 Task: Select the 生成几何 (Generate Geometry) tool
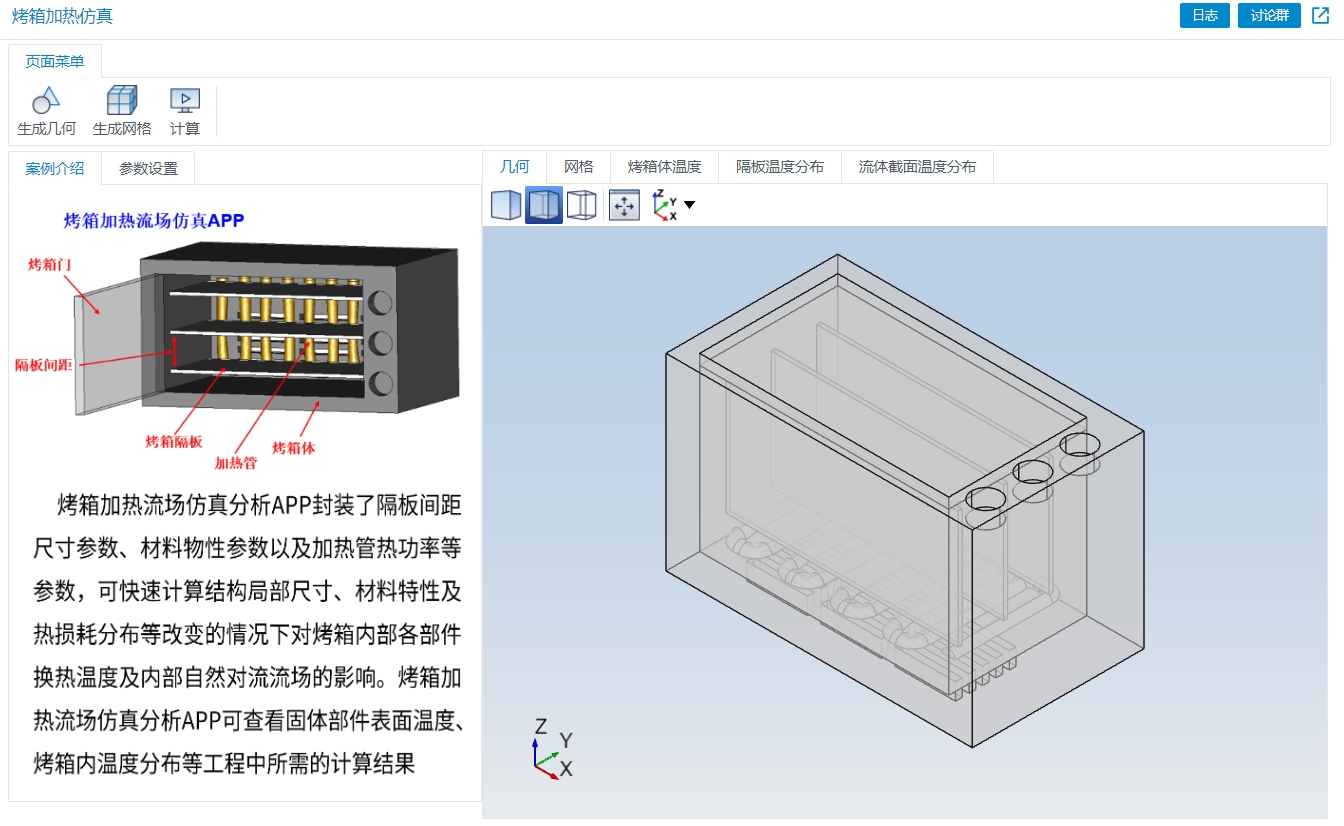(x=45, y=110)
